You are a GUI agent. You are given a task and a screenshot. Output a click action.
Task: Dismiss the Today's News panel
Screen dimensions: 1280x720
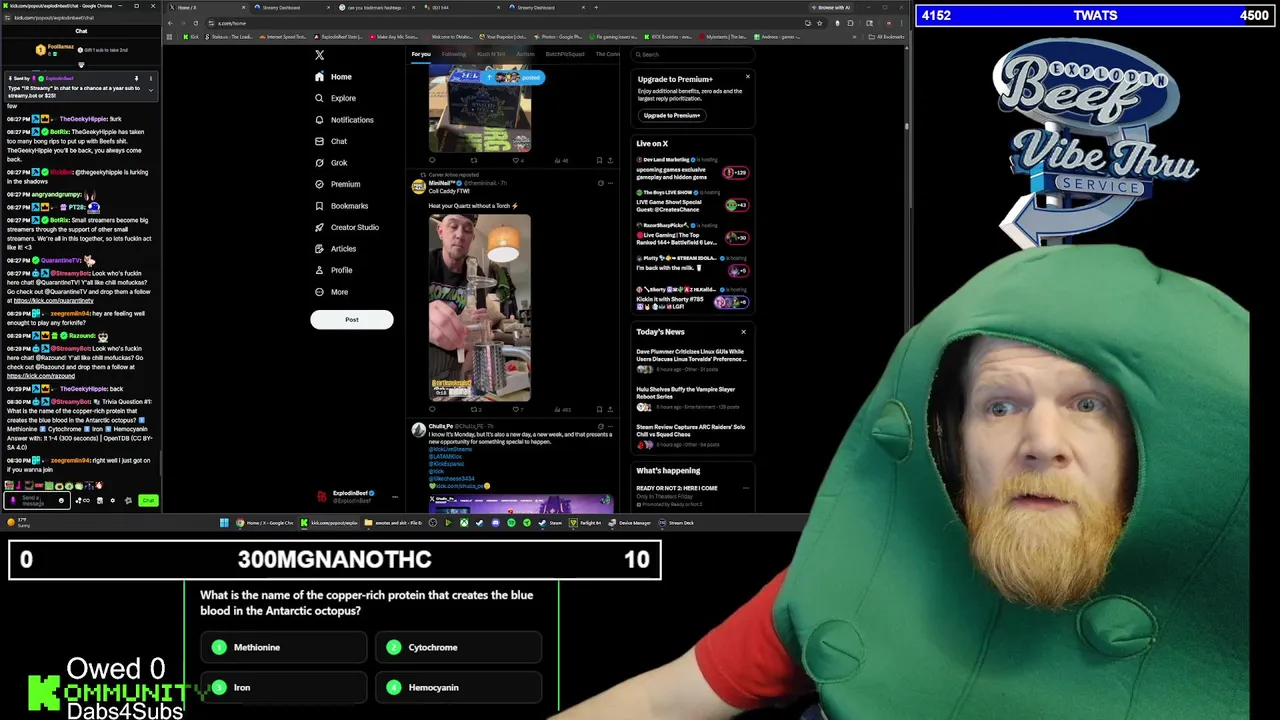tap(743, 332)
